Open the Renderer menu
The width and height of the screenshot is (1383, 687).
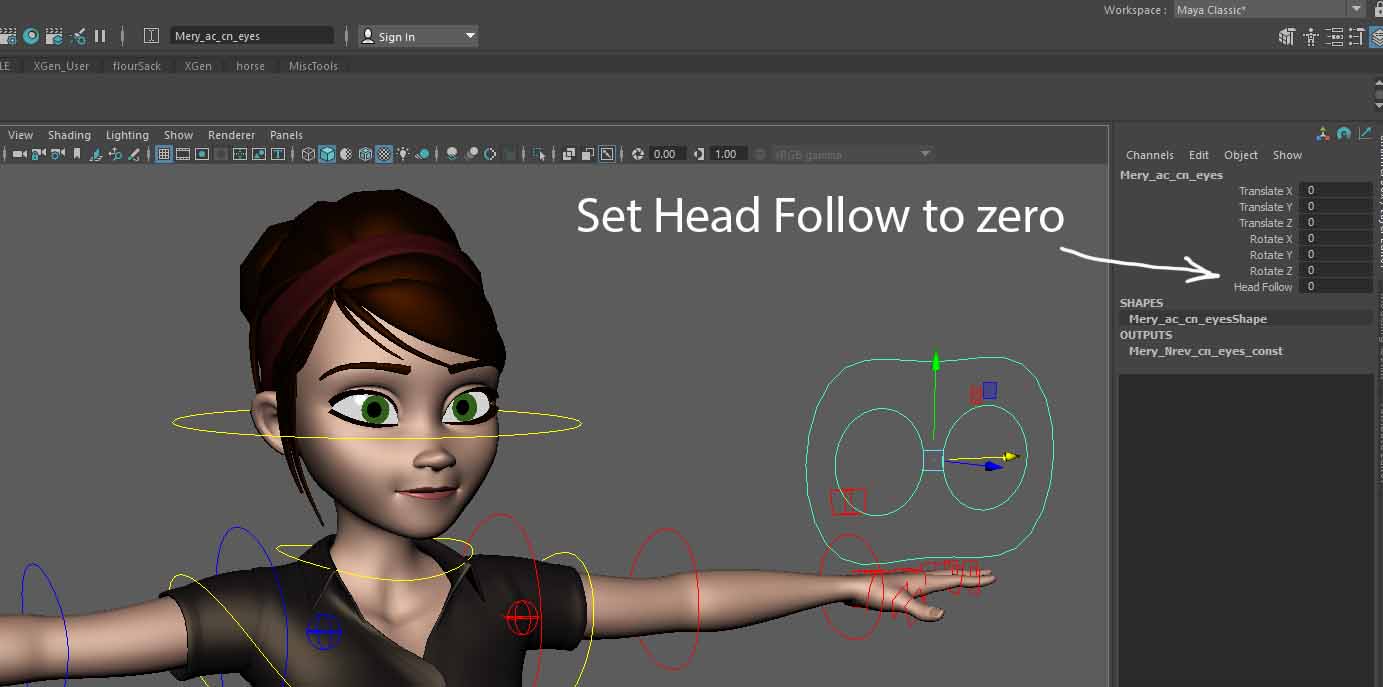231,134
